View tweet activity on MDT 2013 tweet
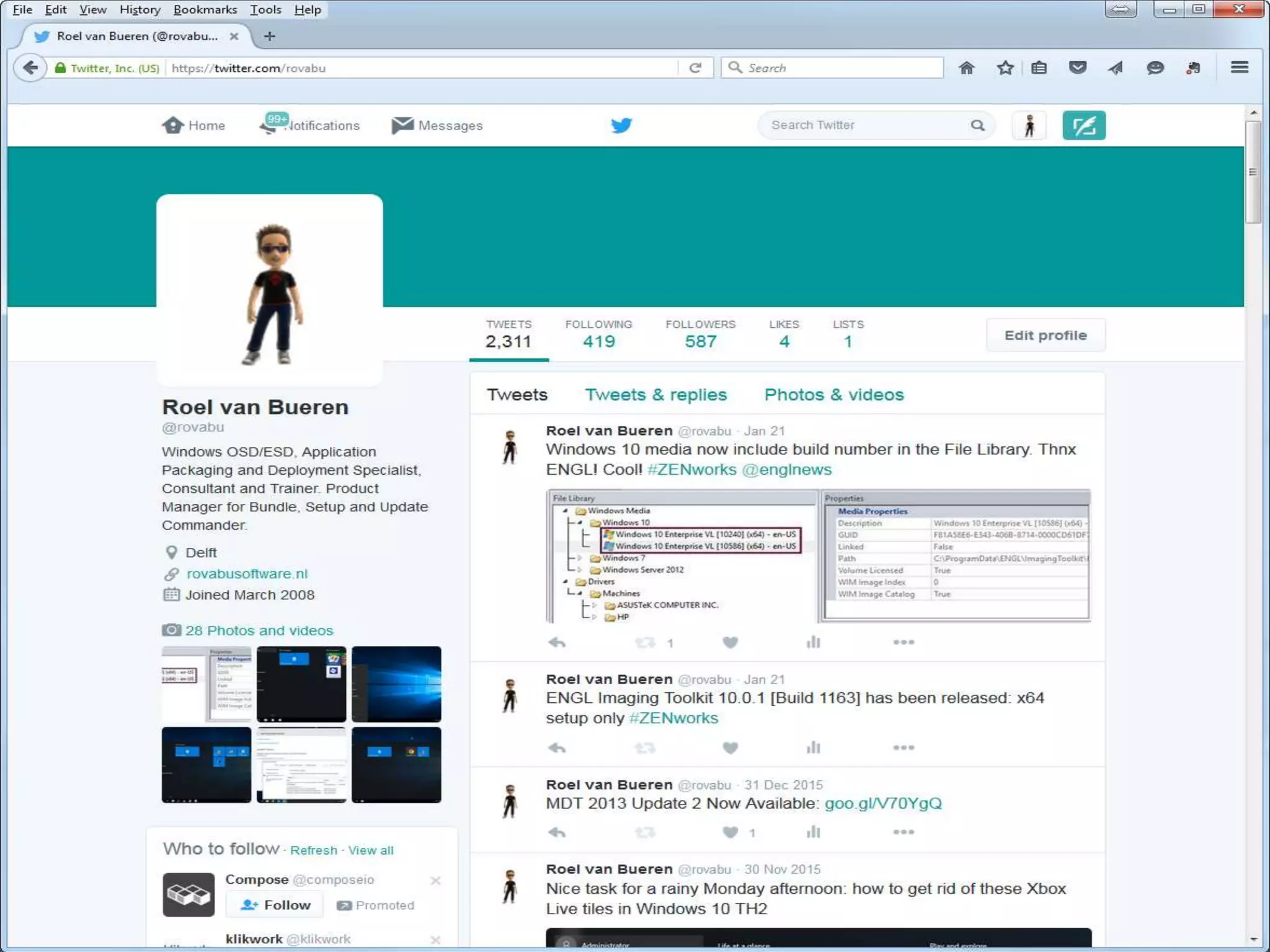The width and height of the screenshot is (1270, 952). [x=813, y=832]
